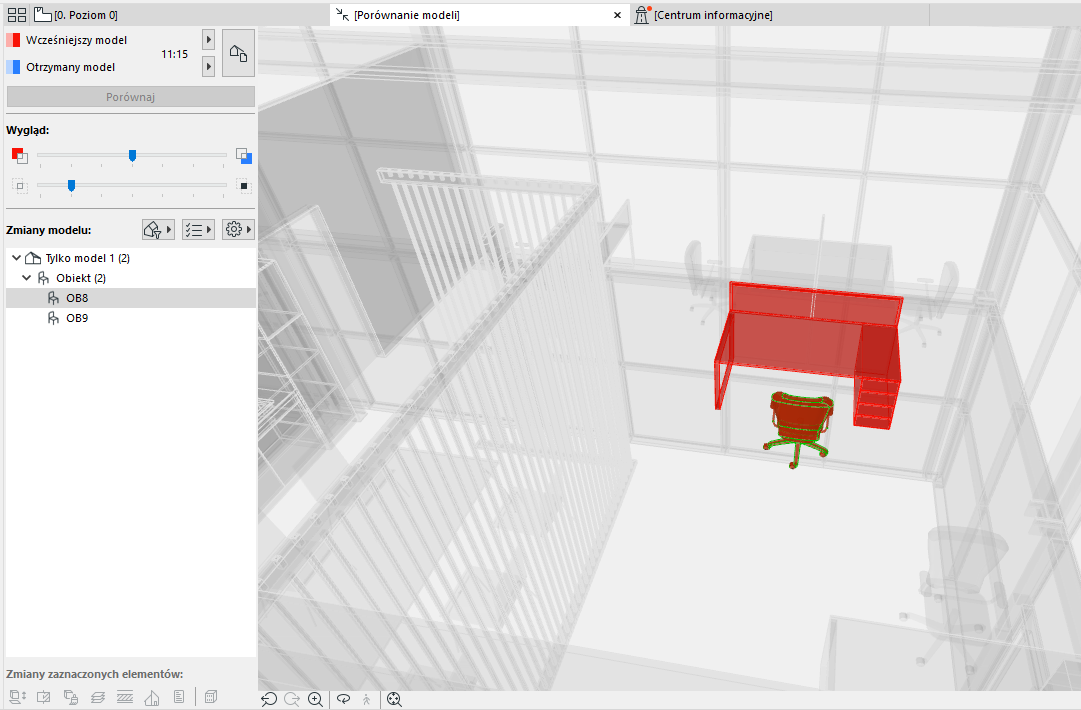The height and width of the screenshot is (710, 1081).
Task: Click the solid square icon by opacity slider
Action: point(243,185)
